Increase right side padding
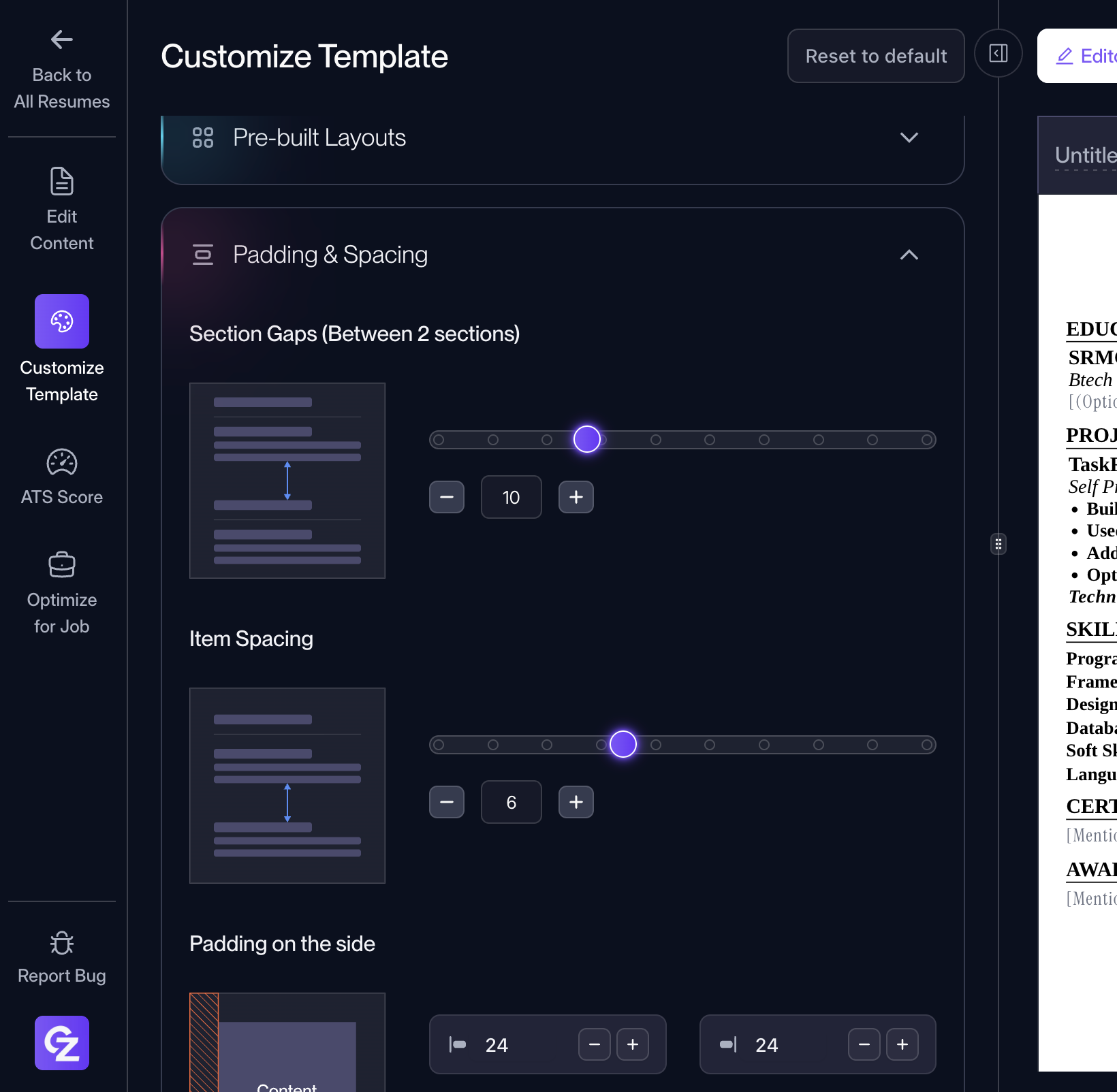 902,1044
